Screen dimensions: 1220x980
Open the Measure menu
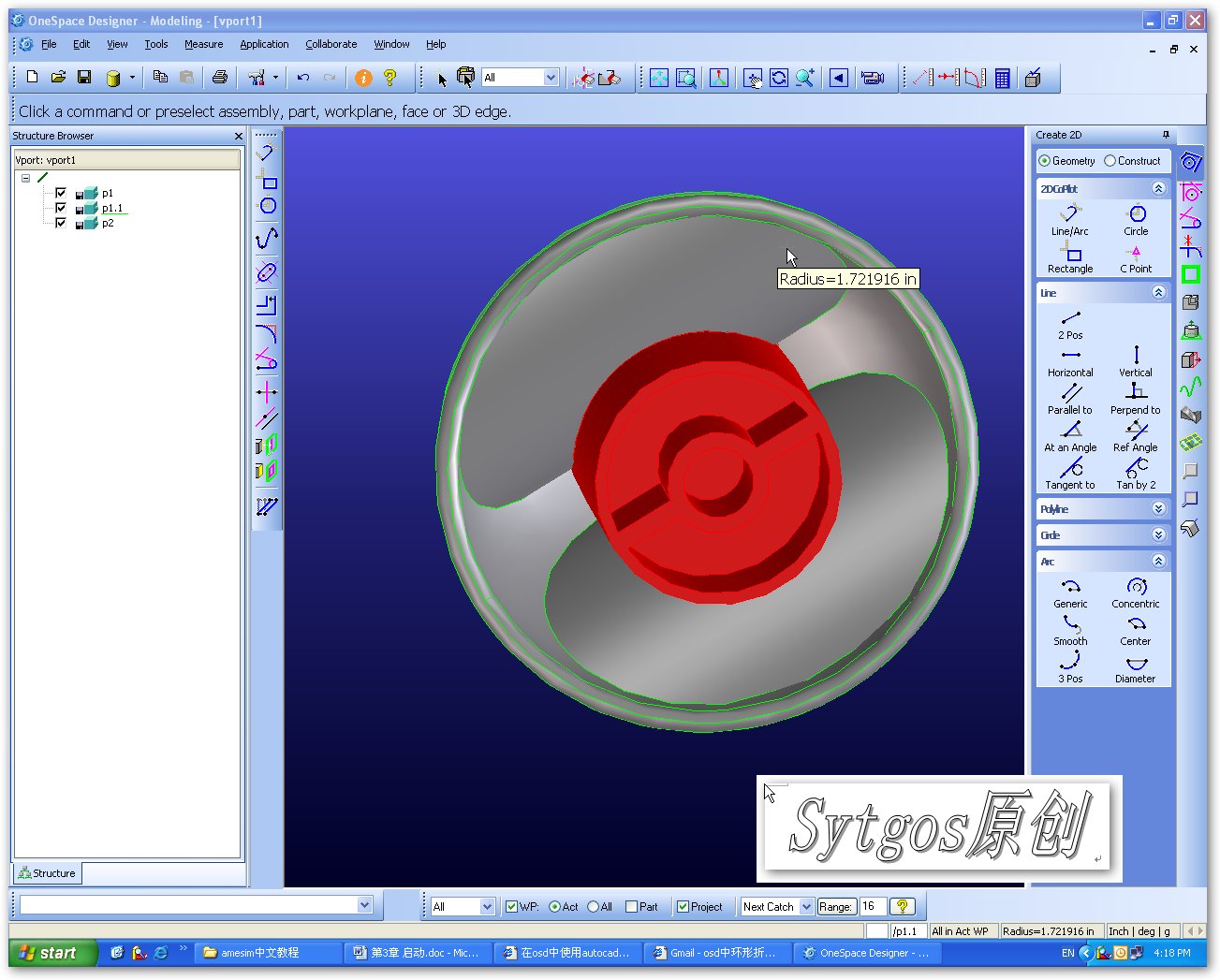point(203,44)
